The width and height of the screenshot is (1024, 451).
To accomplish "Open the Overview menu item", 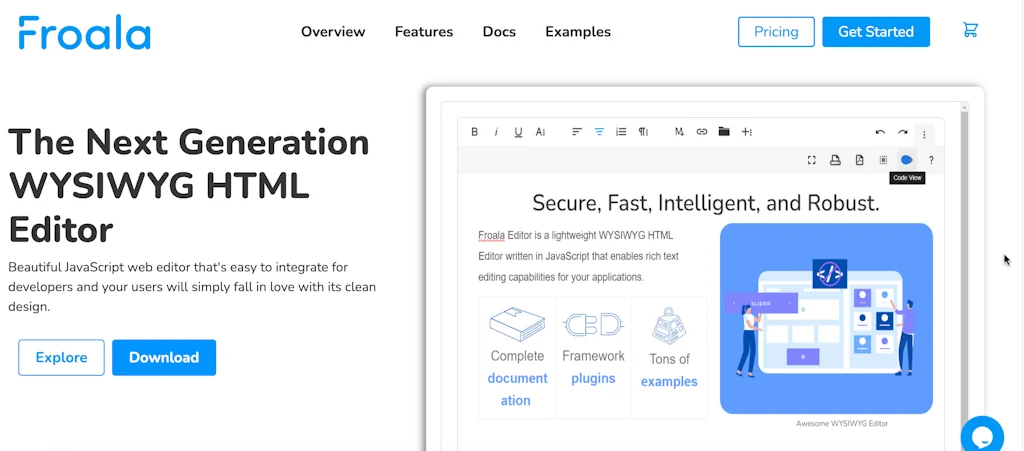I will tap(333, 32).
